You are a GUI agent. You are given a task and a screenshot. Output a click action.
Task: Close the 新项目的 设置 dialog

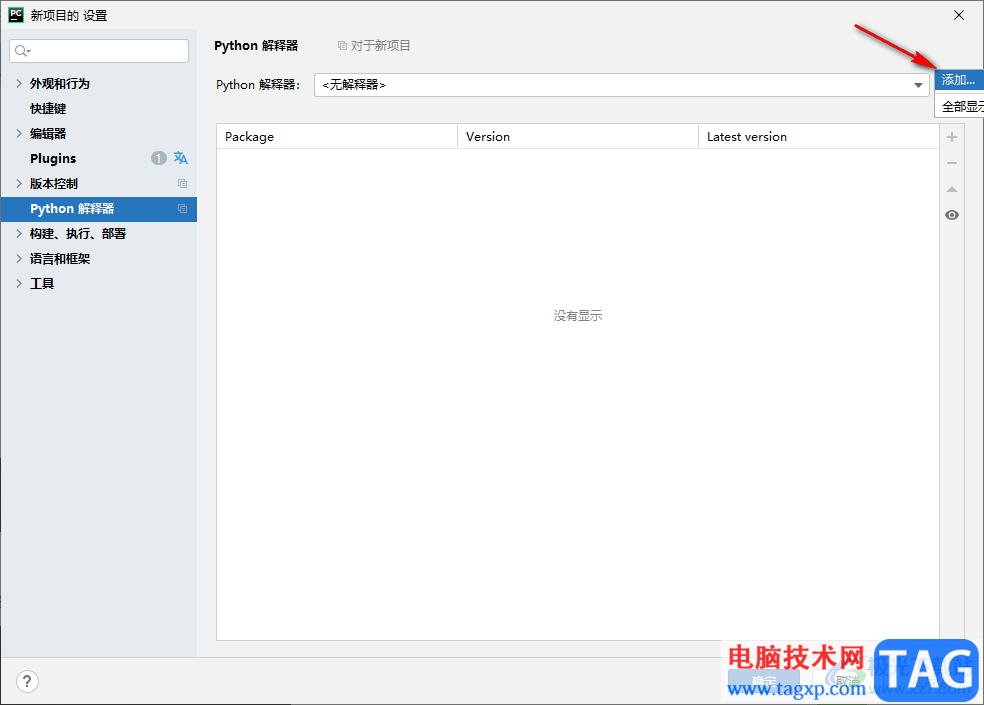959,15
